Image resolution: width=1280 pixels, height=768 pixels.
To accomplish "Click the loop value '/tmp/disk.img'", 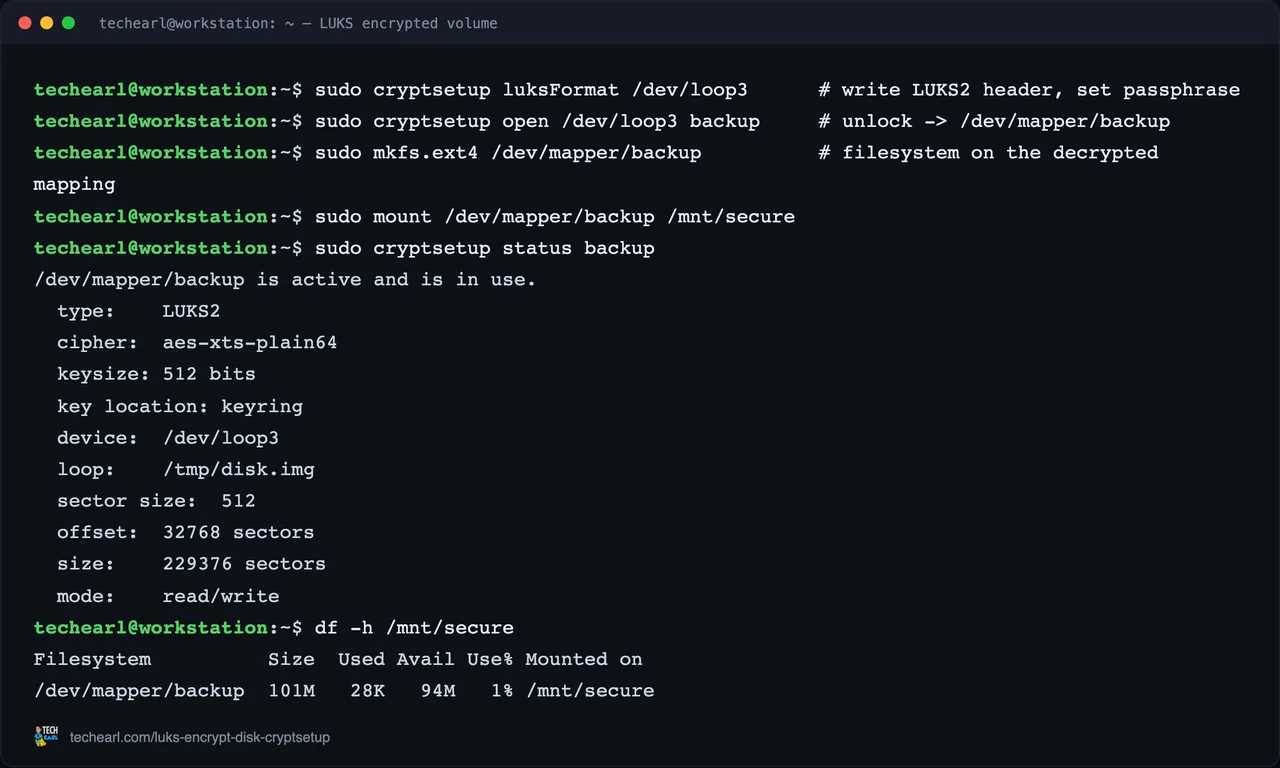I will click(x=239, y=469).
